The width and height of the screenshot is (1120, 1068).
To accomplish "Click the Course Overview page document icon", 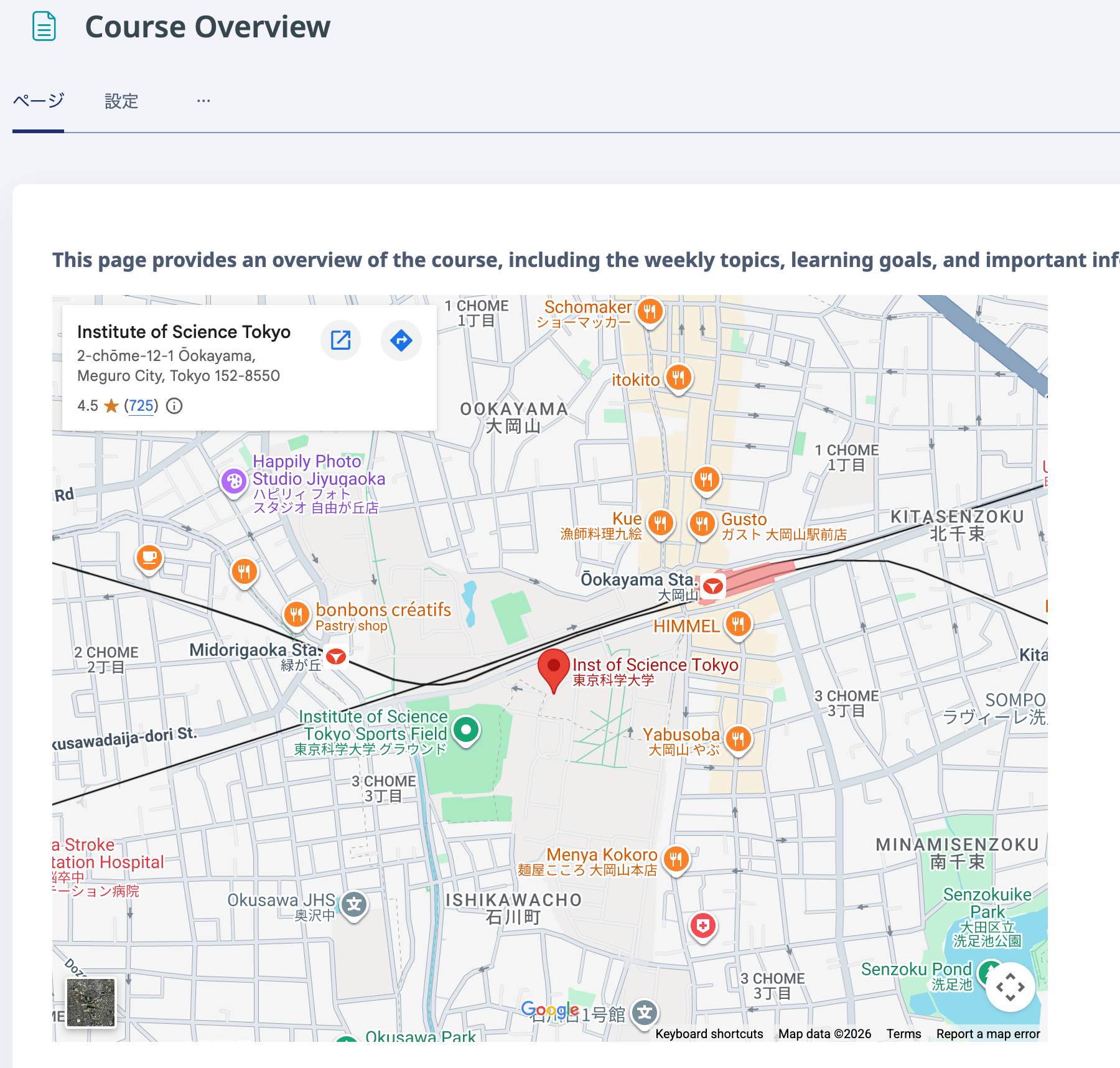I will [x=44, y=27].
